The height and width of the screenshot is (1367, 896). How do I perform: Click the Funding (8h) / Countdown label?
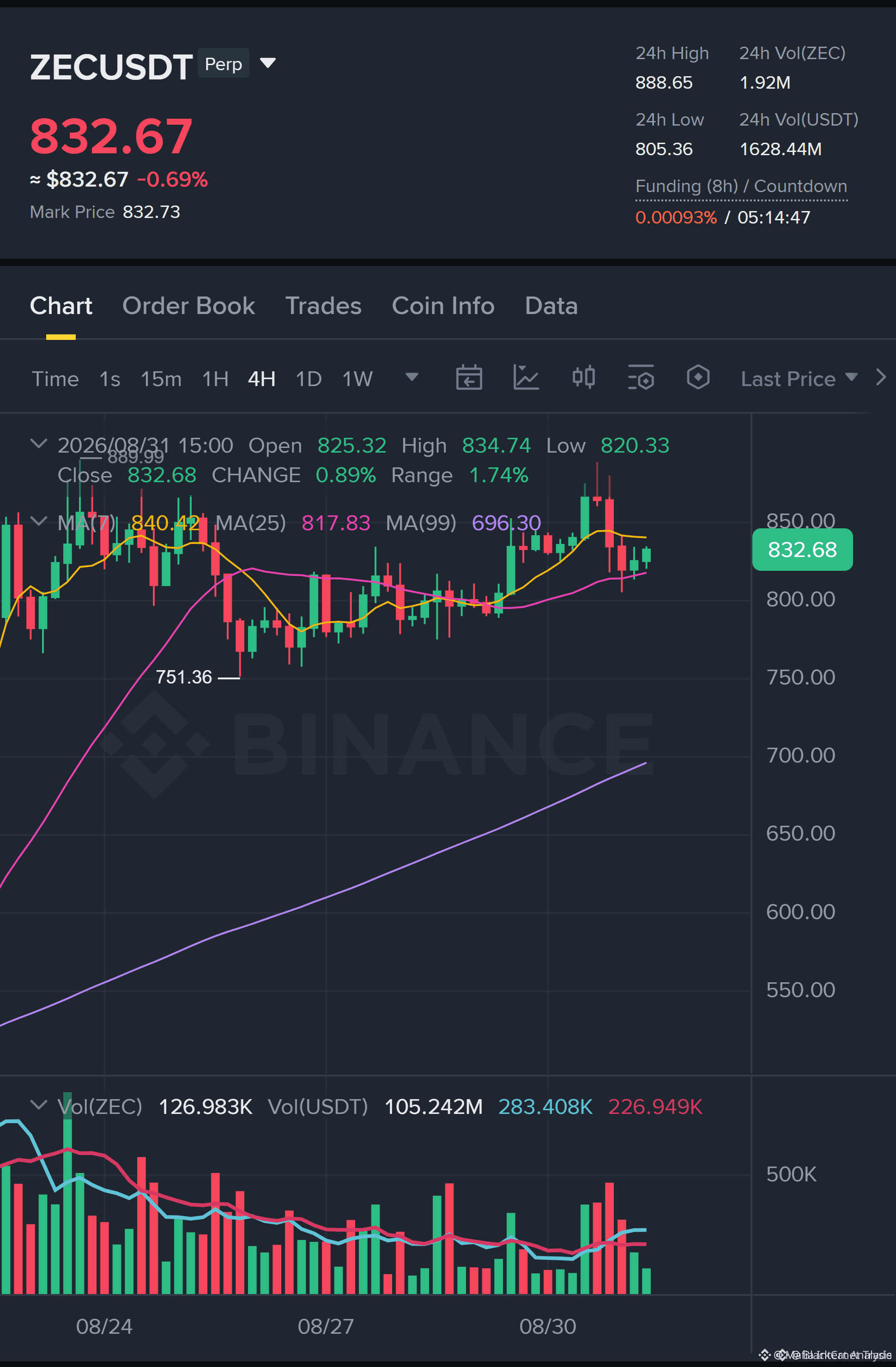click(x=741, y=187)
